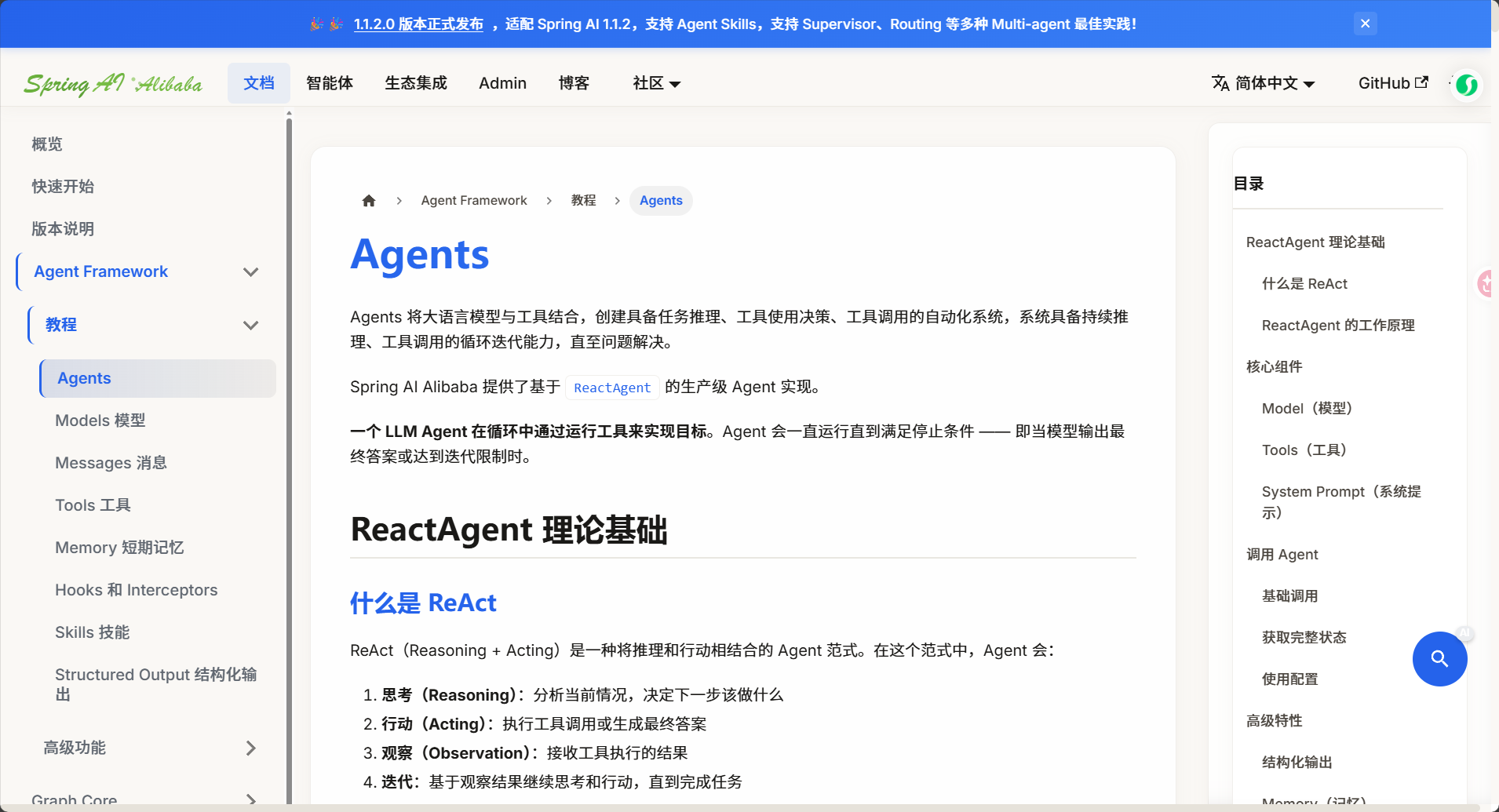
Task: Open Hooks 和 Interceptors in the sidebar
Action: tap(136, 590)
